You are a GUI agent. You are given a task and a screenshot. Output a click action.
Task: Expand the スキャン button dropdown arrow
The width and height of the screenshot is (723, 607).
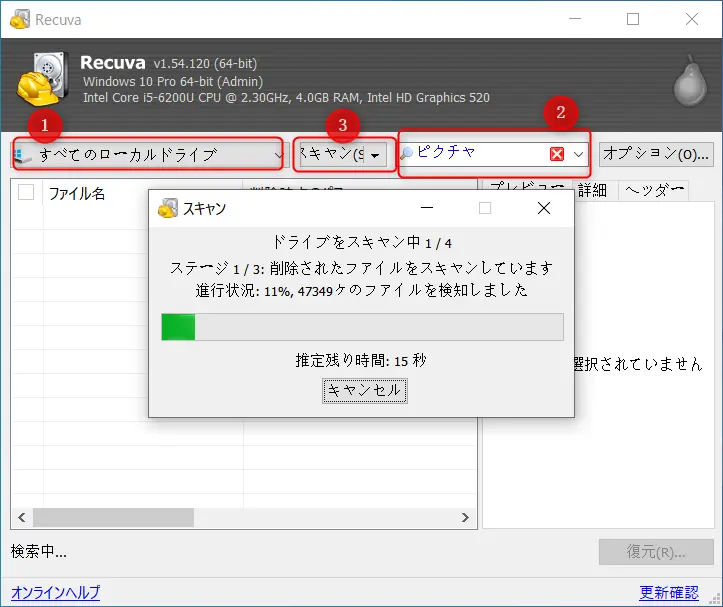(x=375, y=155)
